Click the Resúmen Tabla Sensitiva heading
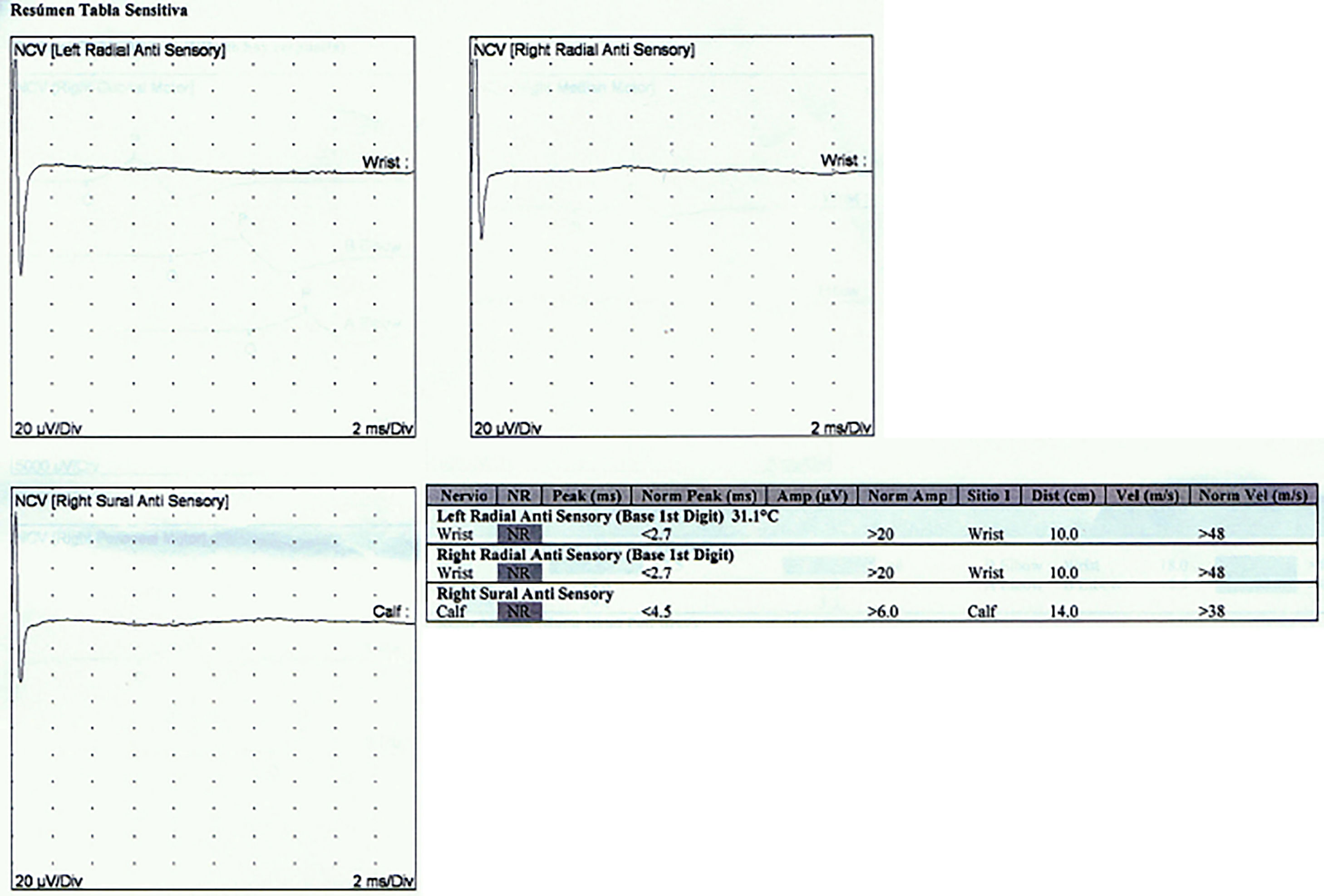The image size is (1324, 896). [x=98, y=10]
